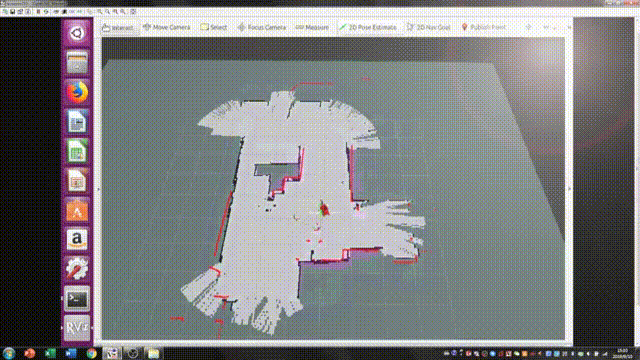The image size is (640, 360).
Task: Open the Ubuntu Dash search launcher
Action: pyautogui.click(x=77, y=33)
